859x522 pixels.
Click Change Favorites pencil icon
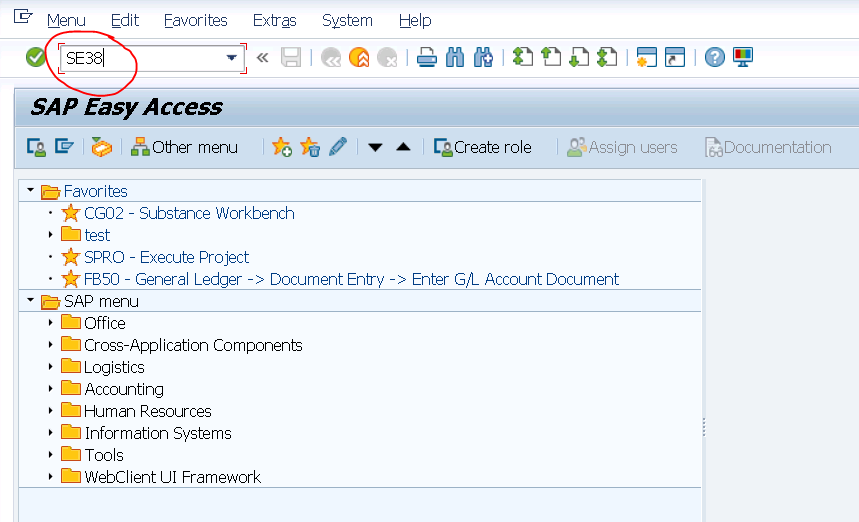pos(338,147)
